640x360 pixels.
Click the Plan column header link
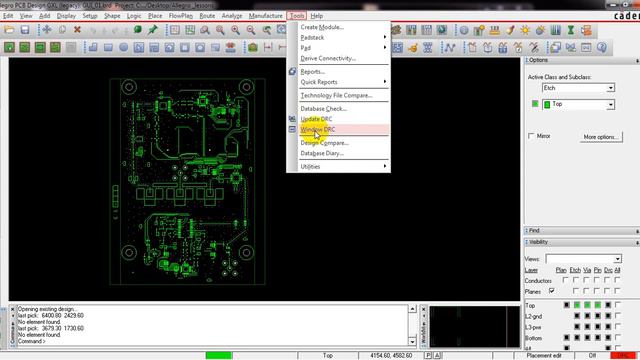click(x=561, y=270)
